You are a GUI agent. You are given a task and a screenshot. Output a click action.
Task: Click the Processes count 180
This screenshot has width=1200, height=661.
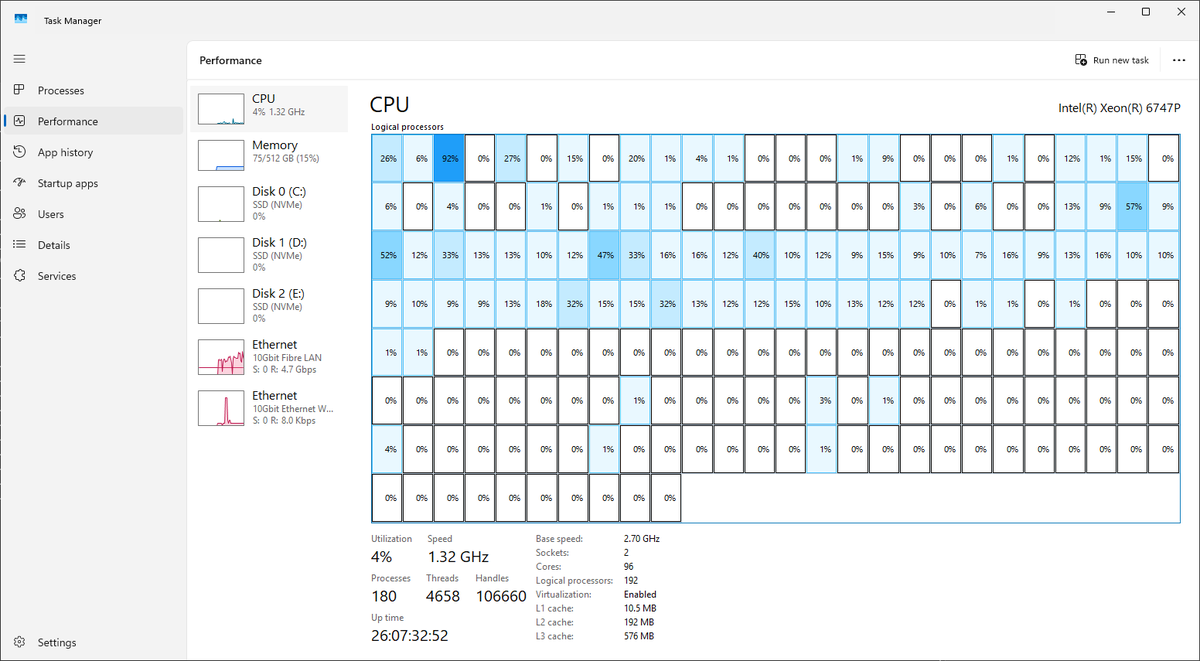(384, 596)
